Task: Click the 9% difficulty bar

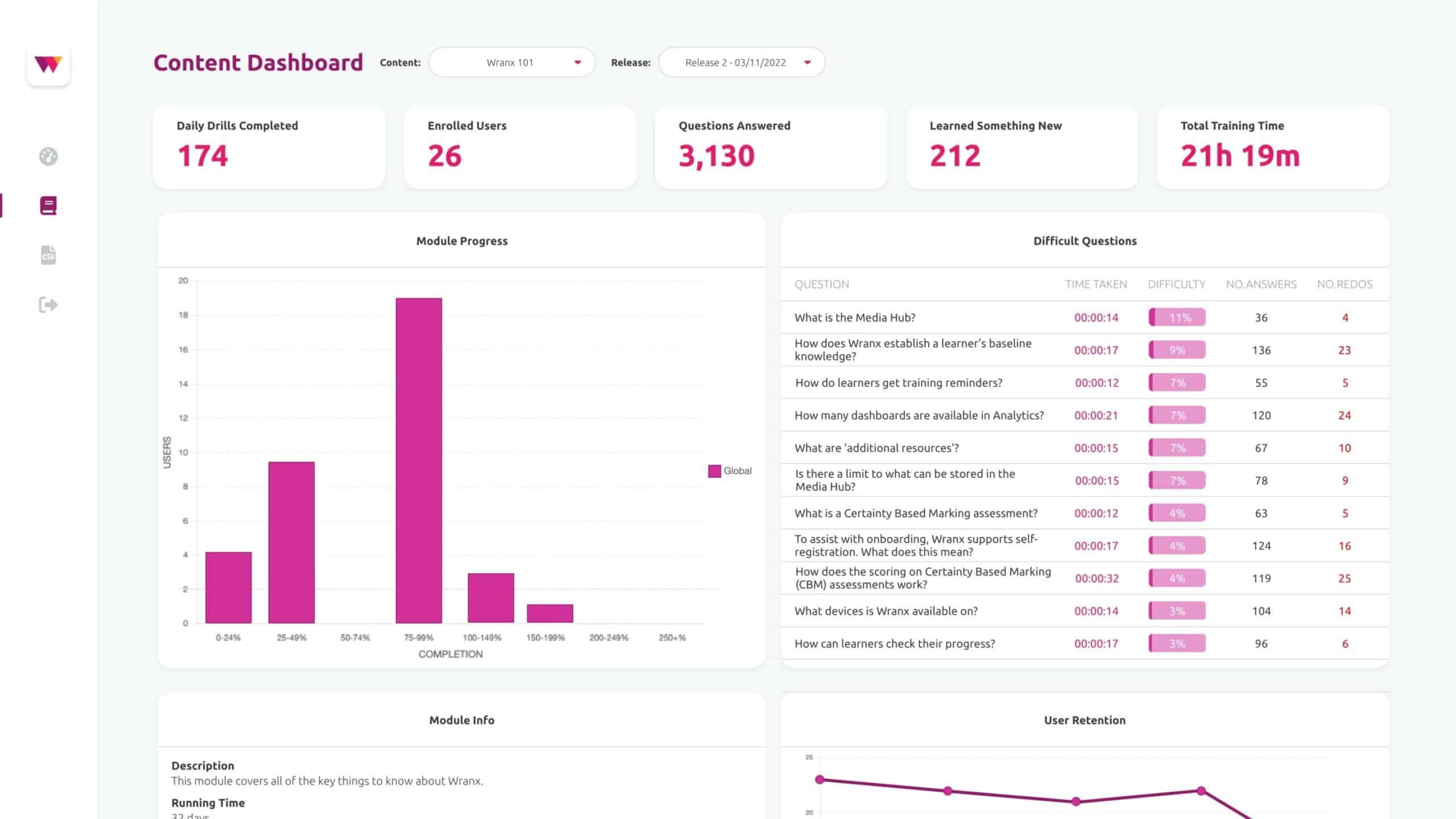Action: [1177, 350]
